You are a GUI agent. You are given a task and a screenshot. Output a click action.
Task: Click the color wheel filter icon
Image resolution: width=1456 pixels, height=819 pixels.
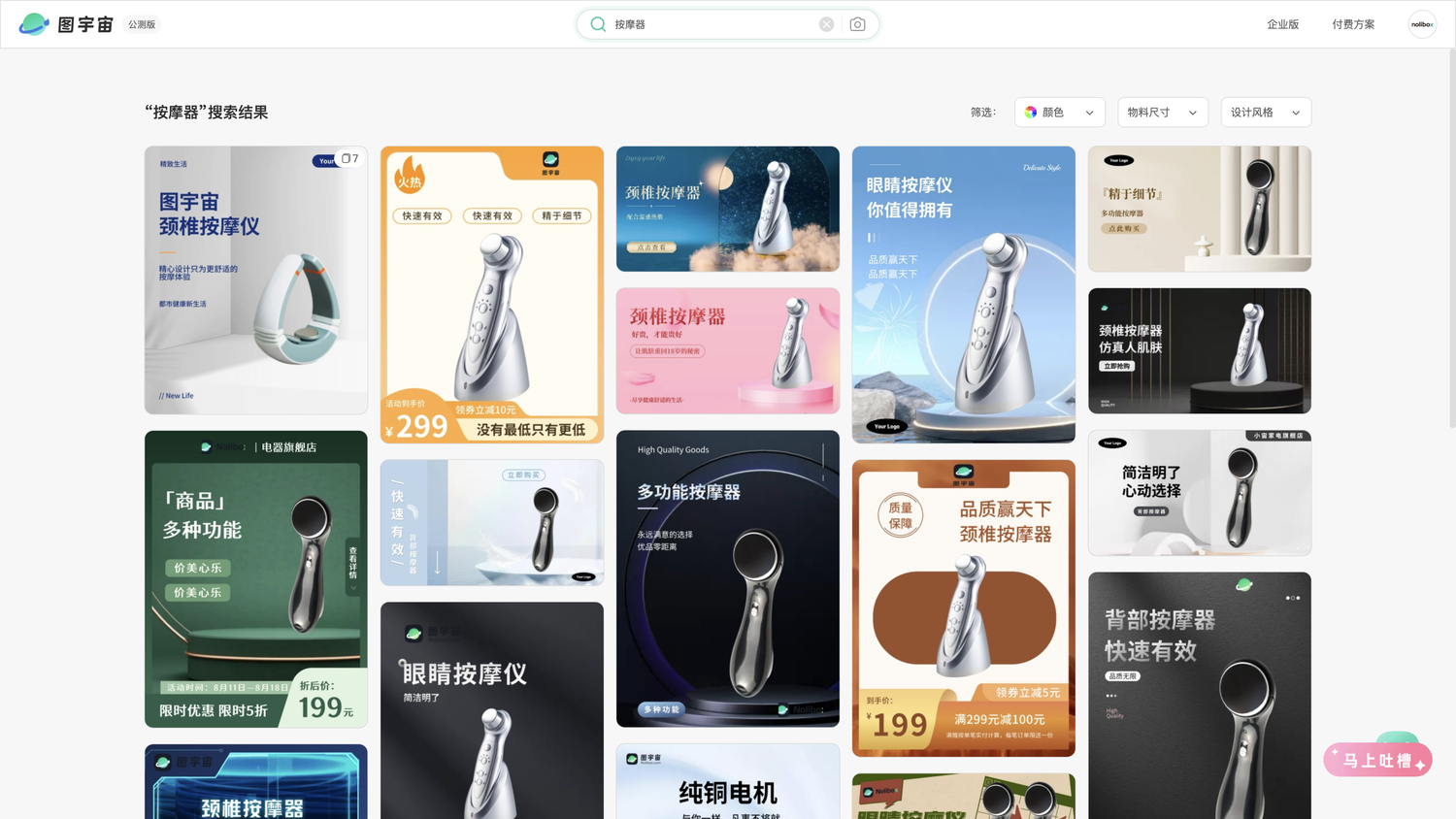1031,113
